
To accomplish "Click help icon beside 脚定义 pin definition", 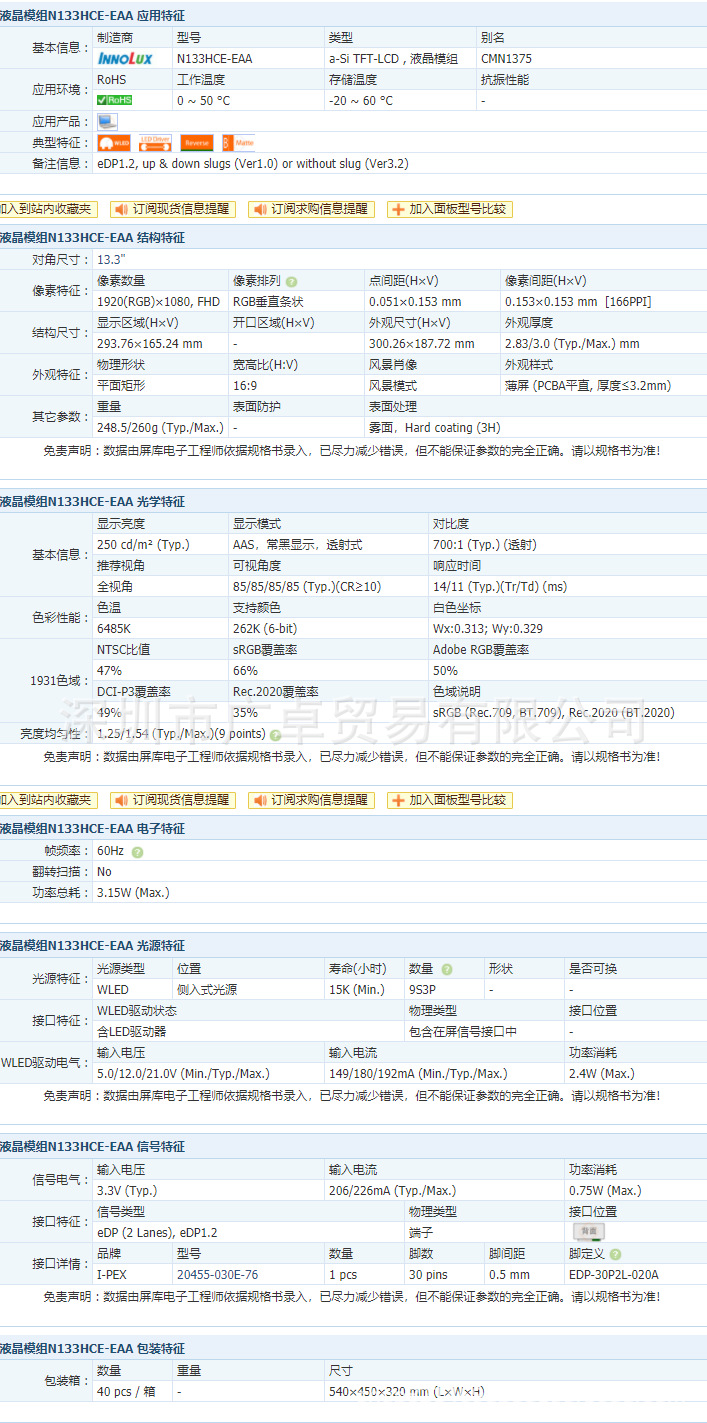I will 616,1254.
